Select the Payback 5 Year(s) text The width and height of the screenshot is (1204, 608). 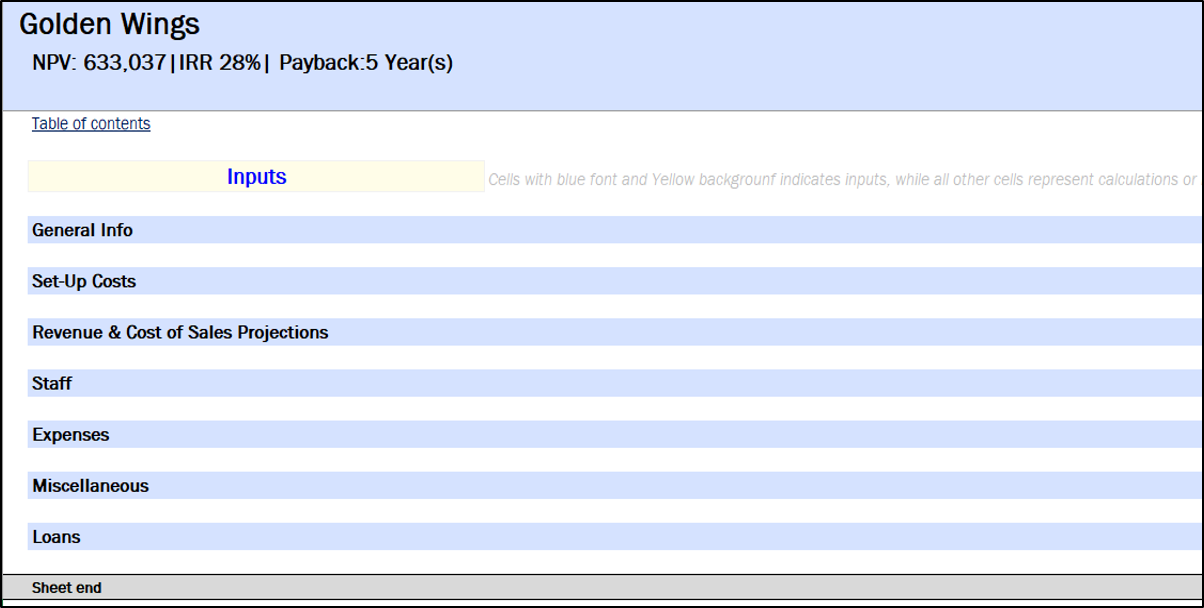click(x=366, y=63)
